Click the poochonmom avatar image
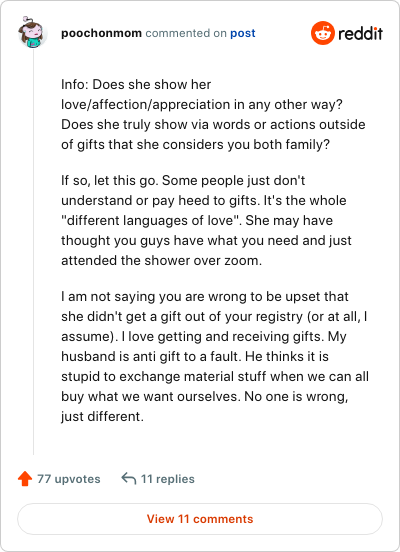 [x=32, y=32]
